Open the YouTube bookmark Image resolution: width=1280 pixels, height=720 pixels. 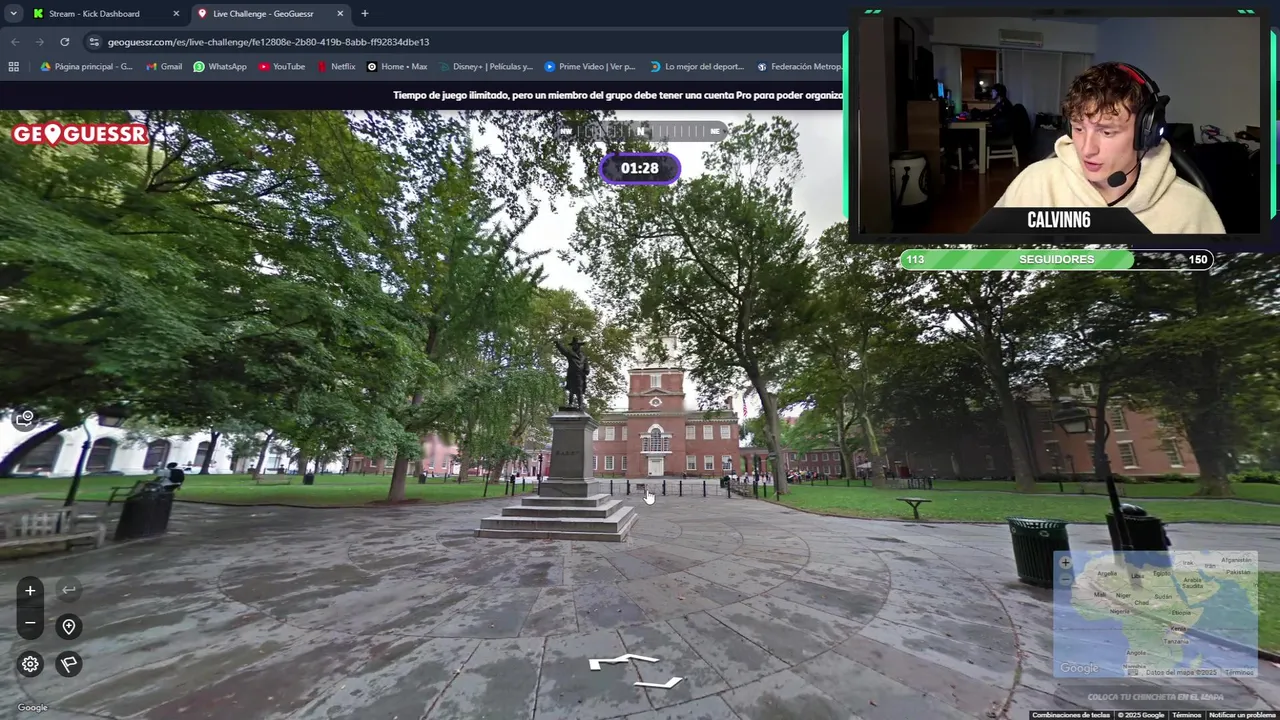[282, 67]
